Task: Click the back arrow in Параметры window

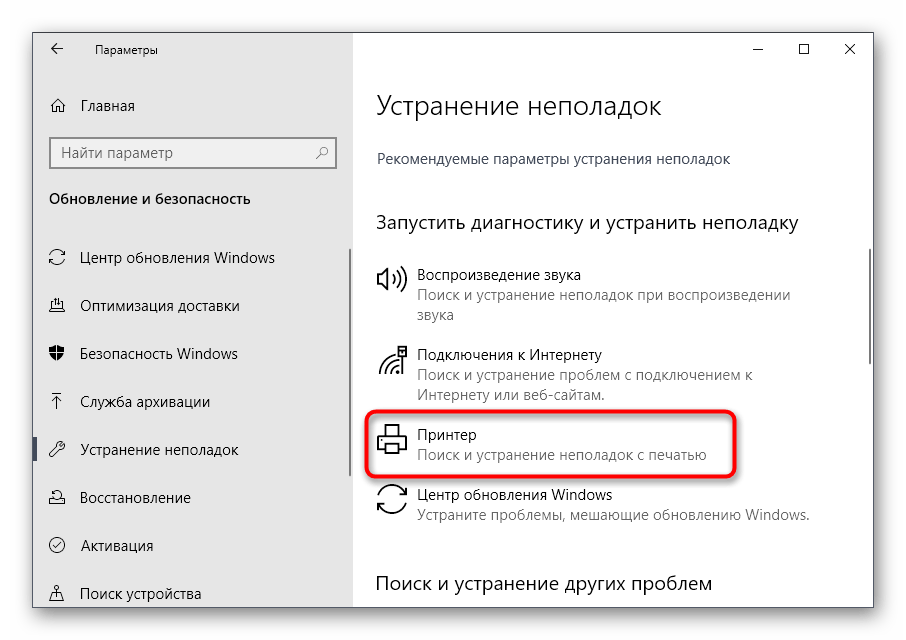Action: [x=57, y=49]
